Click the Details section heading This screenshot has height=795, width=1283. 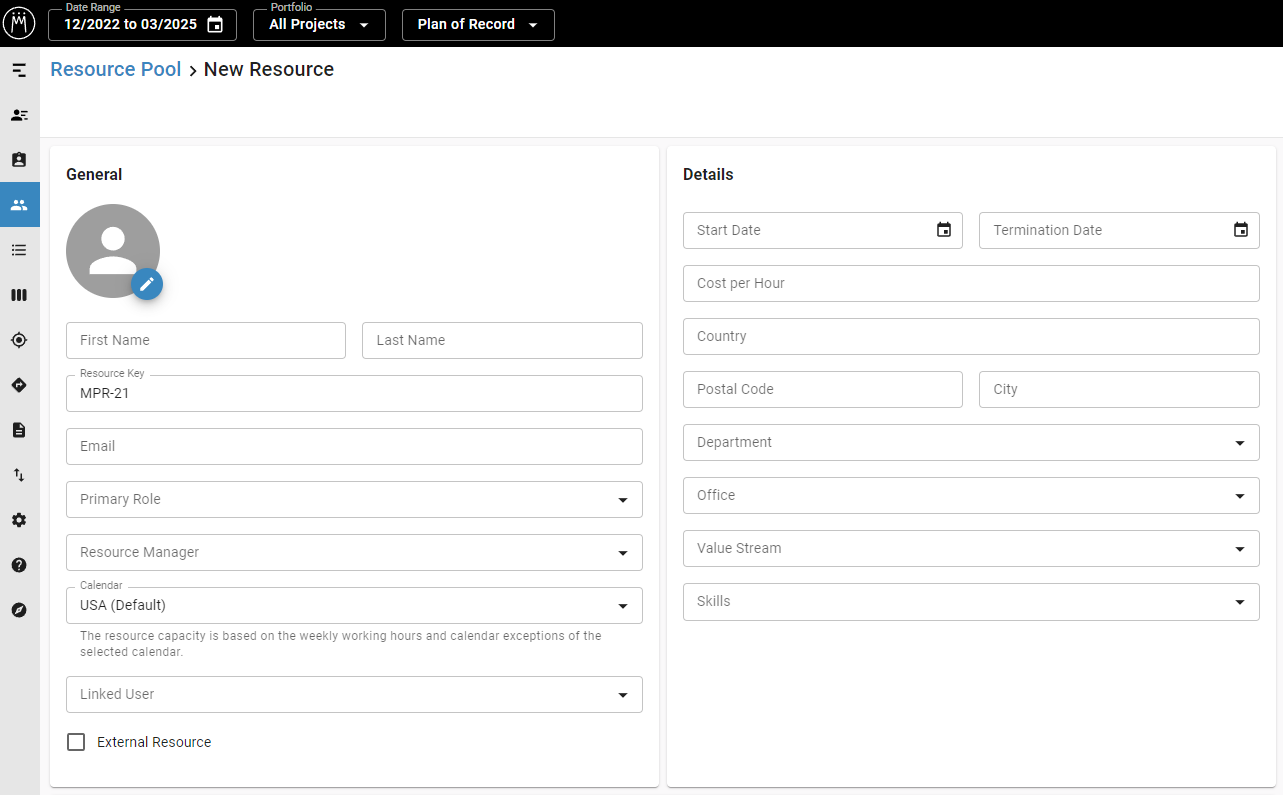708,174
